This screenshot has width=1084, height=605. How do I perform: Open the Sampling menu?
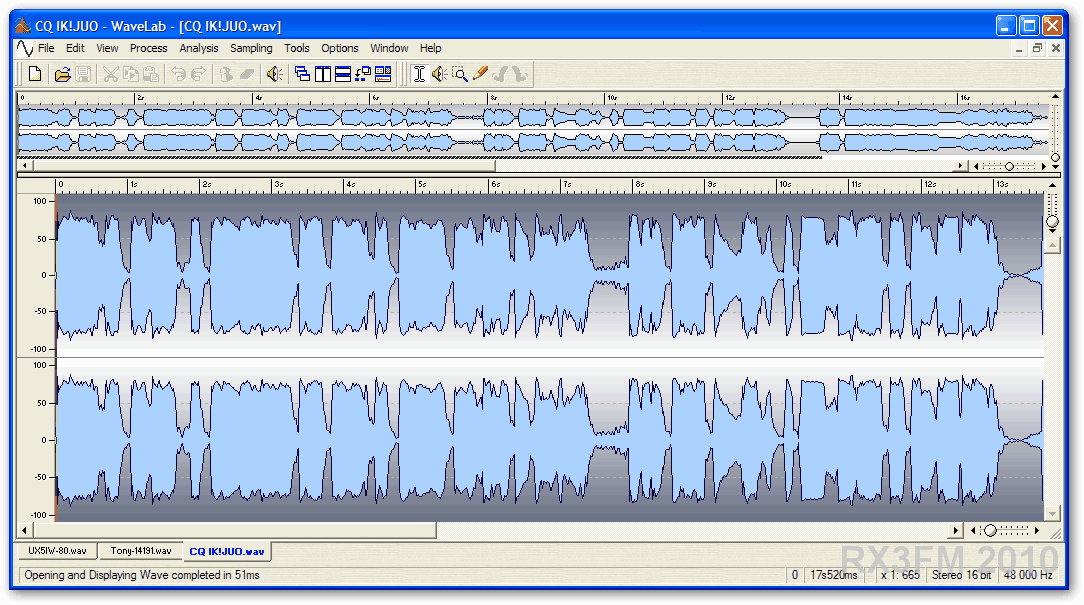tap(251, 48)
